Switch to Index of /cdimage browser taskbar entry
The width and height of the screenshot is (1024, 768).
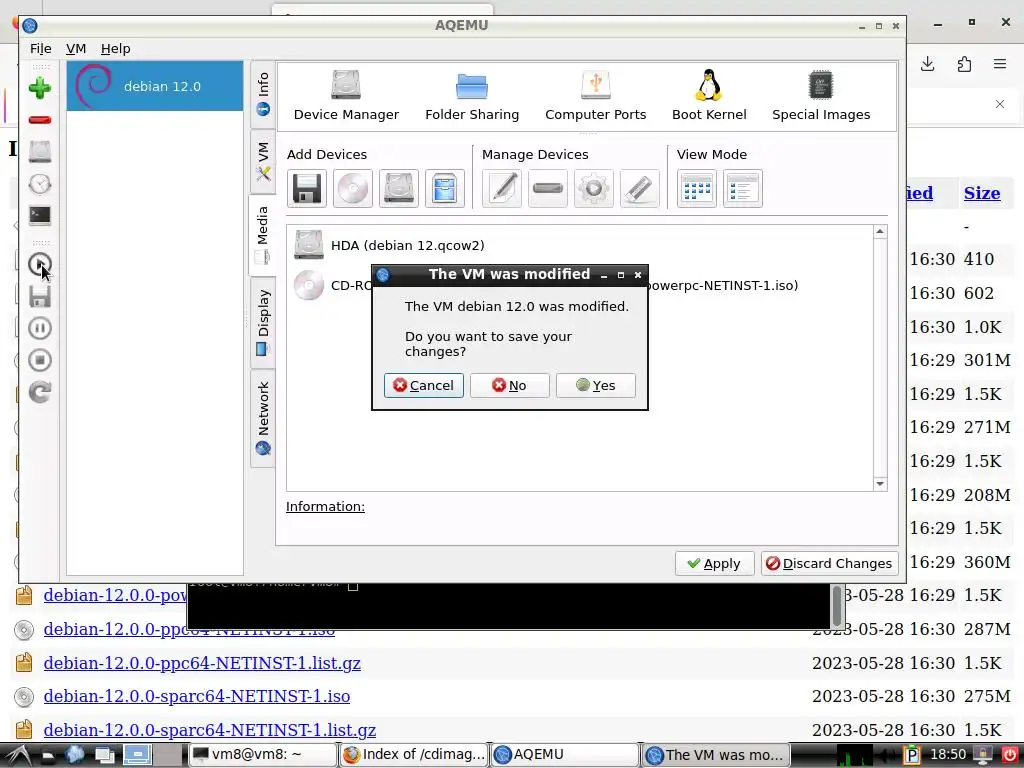(414, 754)
